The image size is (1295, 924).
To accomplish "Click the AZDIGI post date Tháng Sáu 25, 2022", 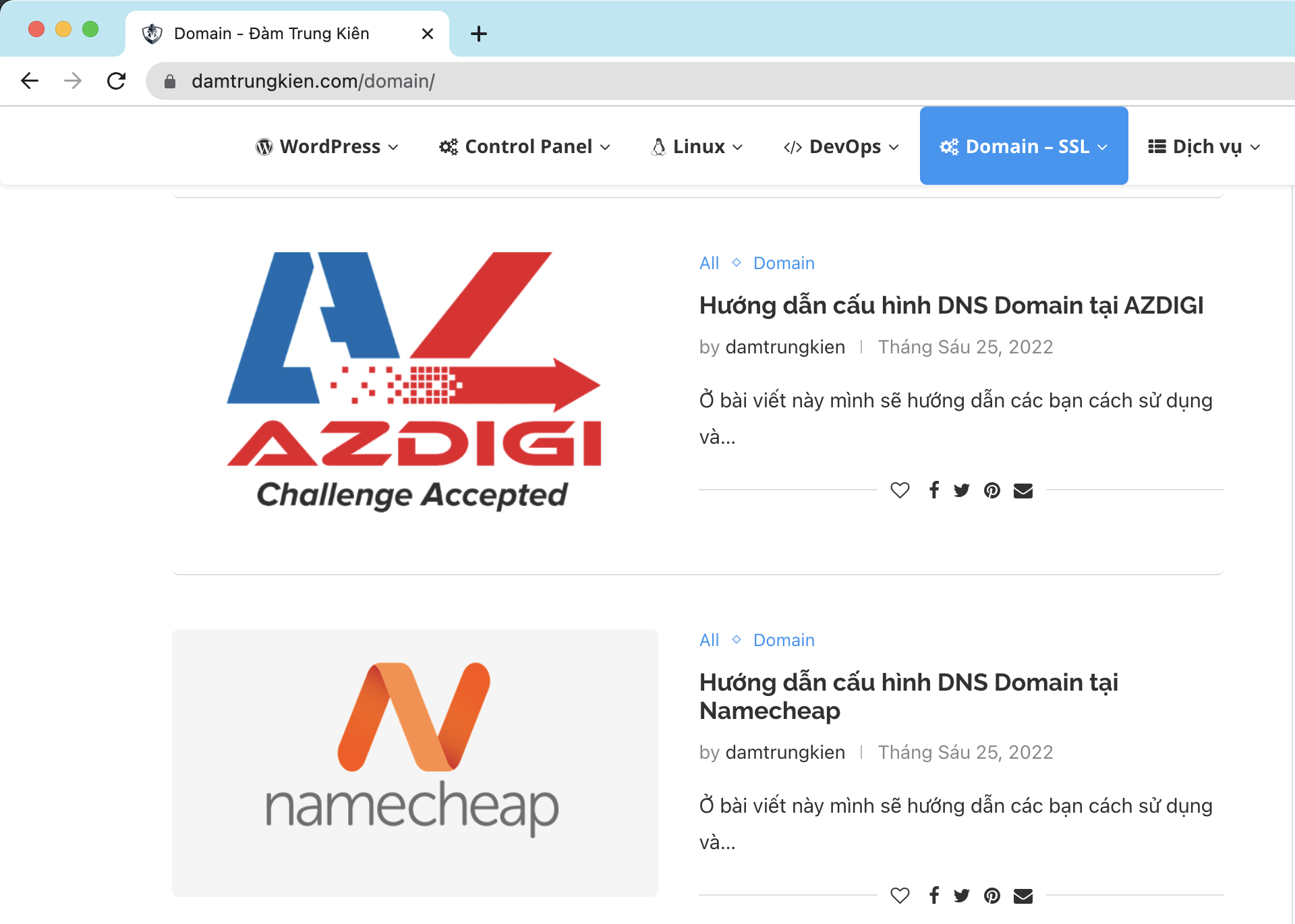I will coord(965,347).
